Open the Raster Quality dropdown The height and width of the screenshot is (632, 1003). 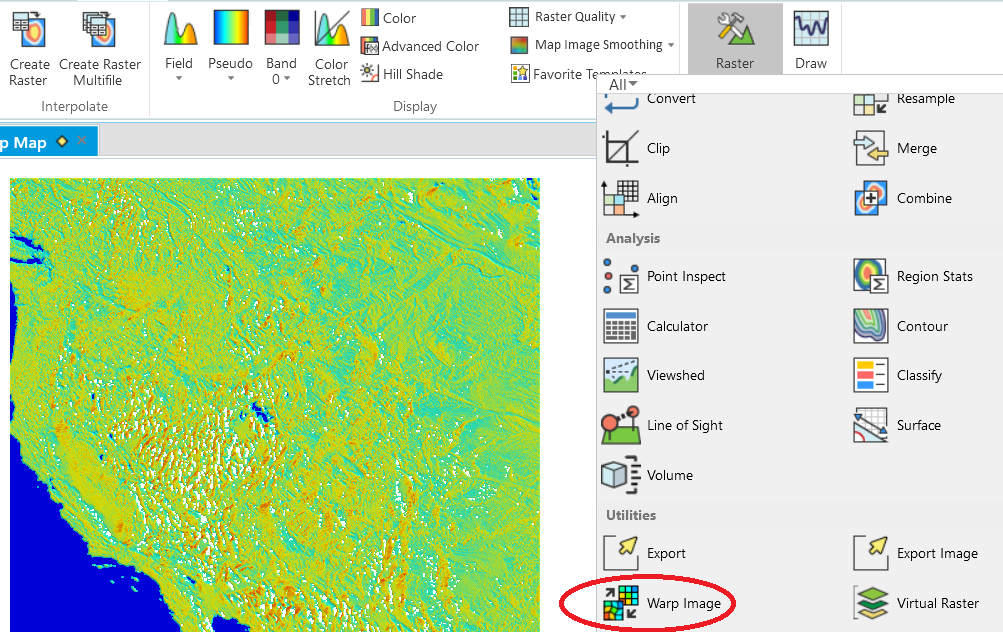[571, 16]
